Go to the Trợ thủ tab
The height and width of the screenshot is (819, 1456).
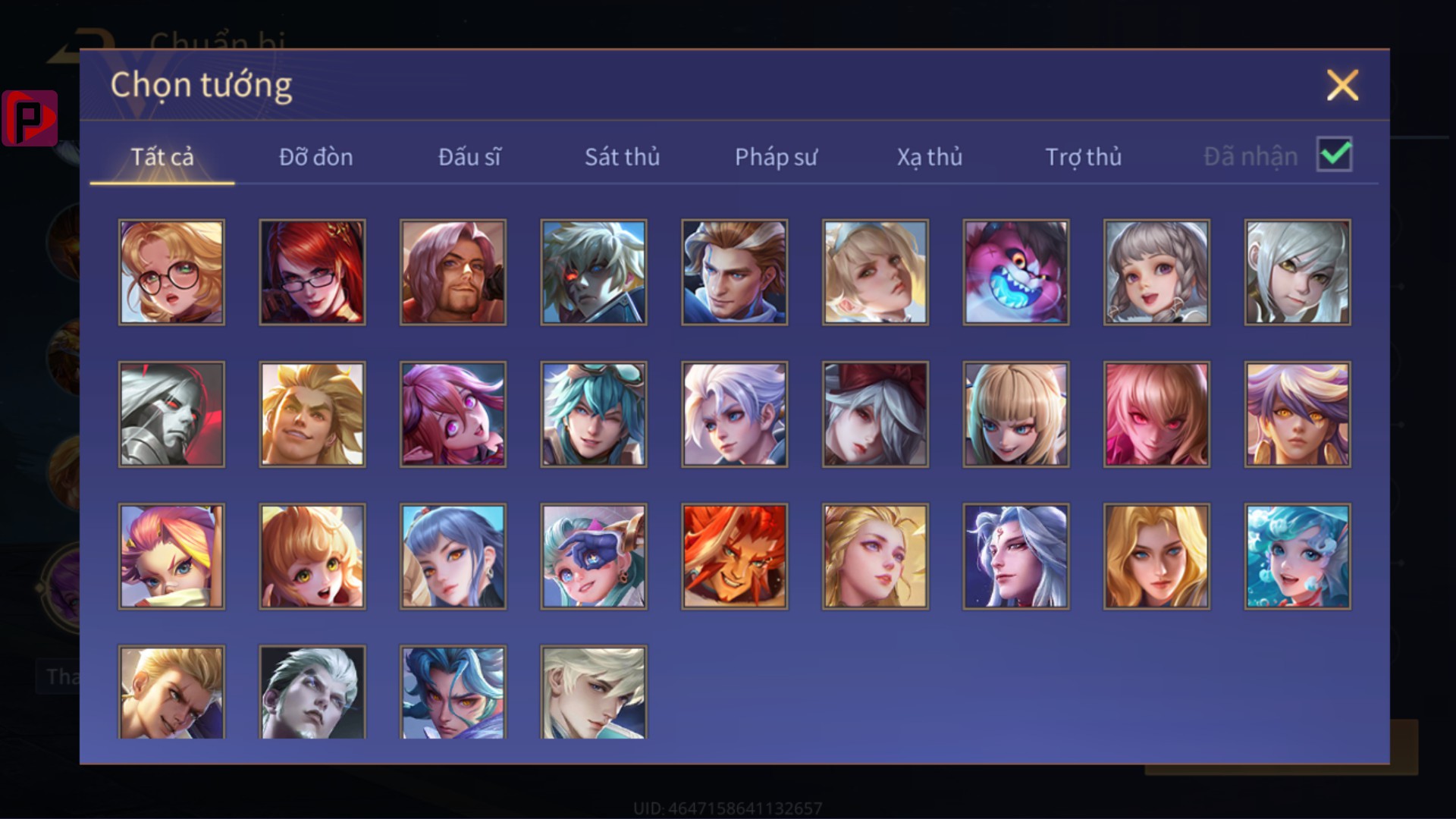[1083, 157]
